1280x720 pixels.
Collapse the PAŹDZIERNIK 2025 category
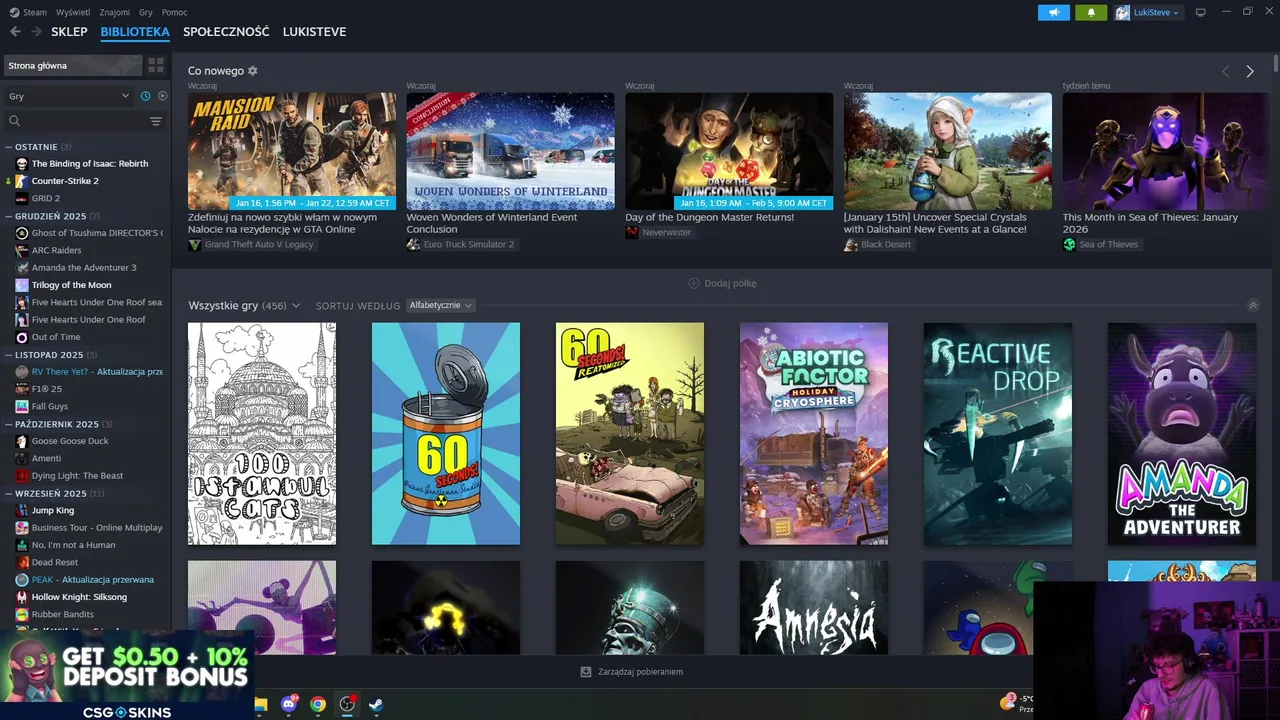pos(8,424)
